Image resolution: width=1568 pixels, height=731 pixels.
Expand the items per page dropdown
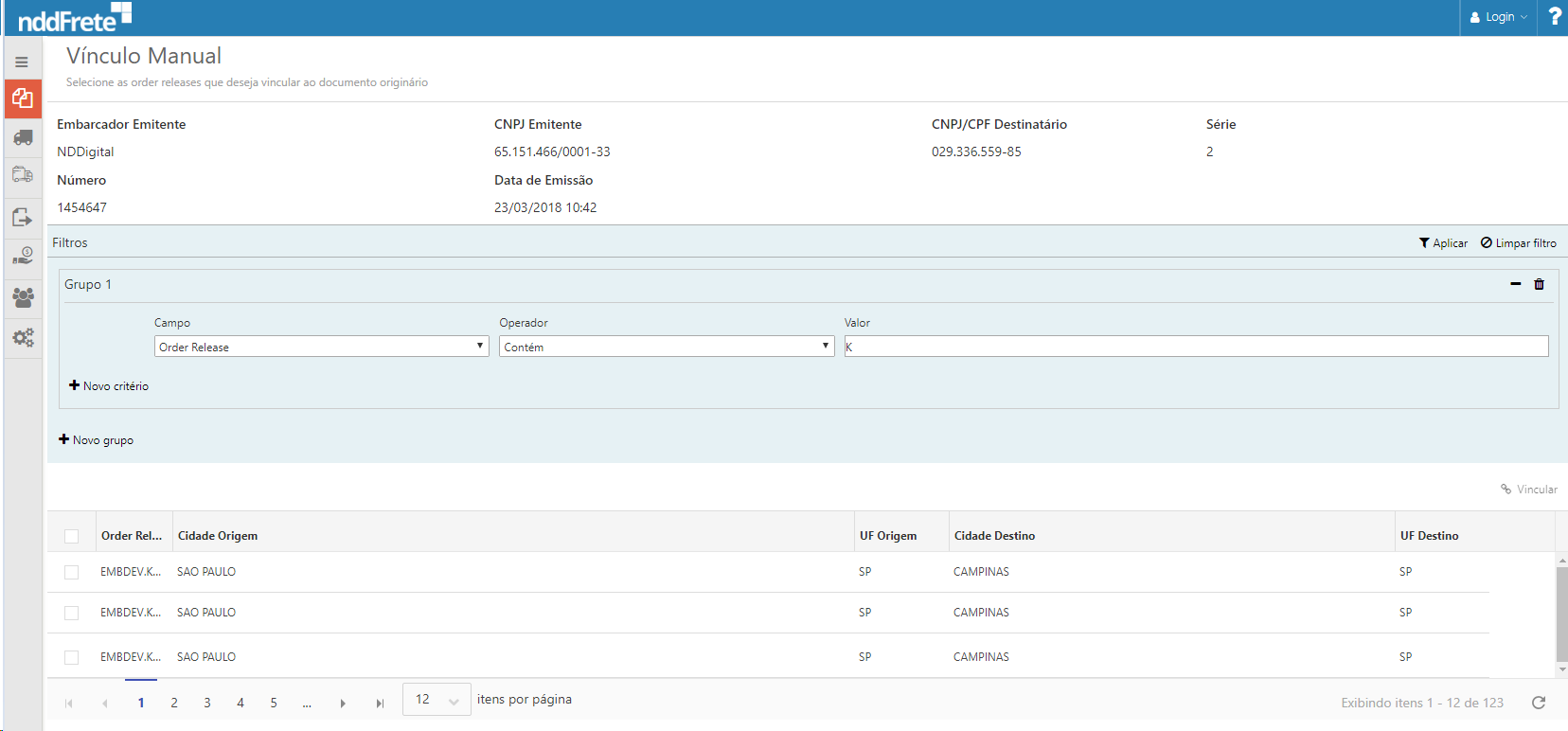(x=437, y=700)
